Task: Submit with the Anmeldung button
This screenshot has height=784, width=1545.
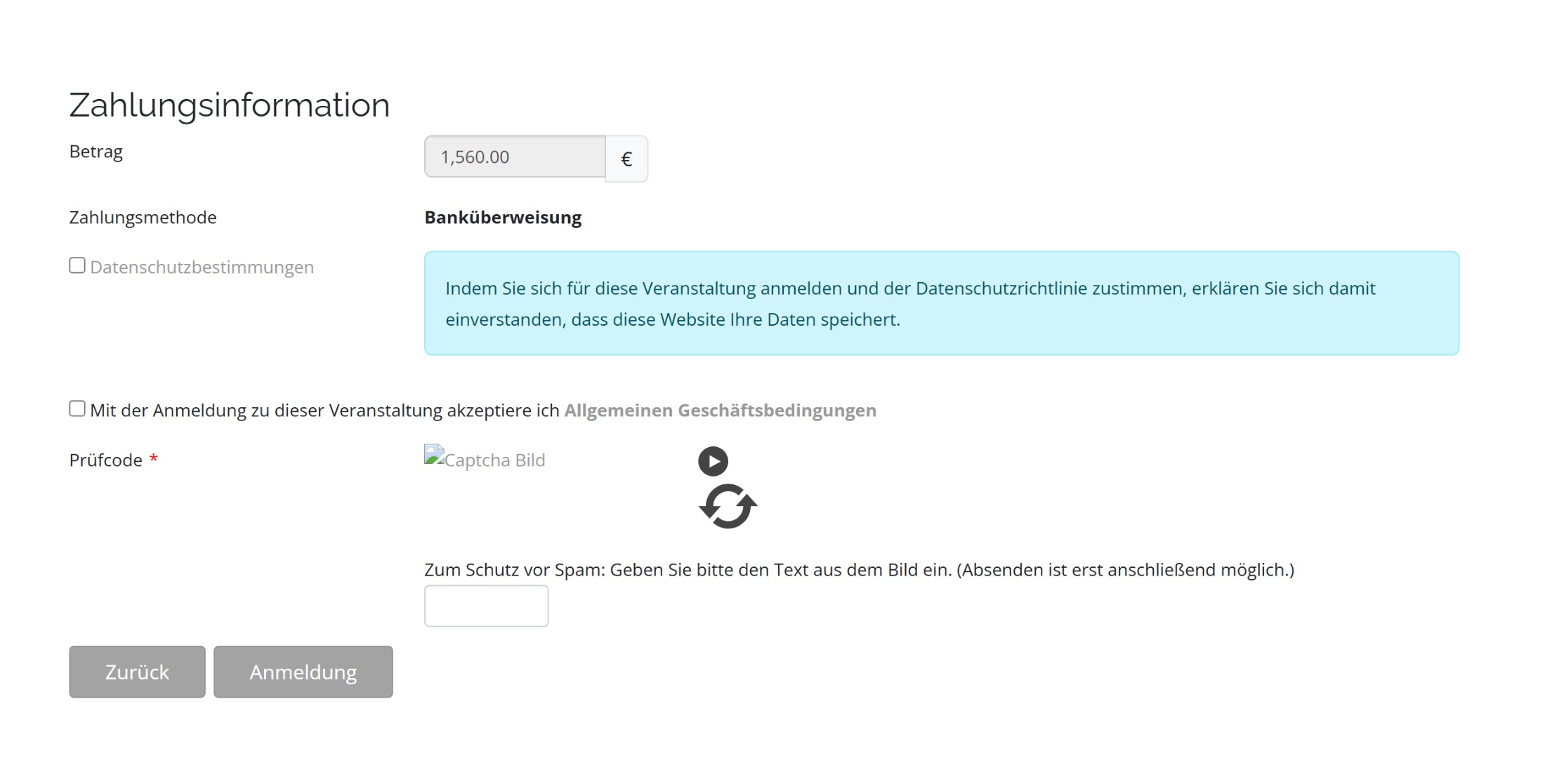Action: point(303,672)
